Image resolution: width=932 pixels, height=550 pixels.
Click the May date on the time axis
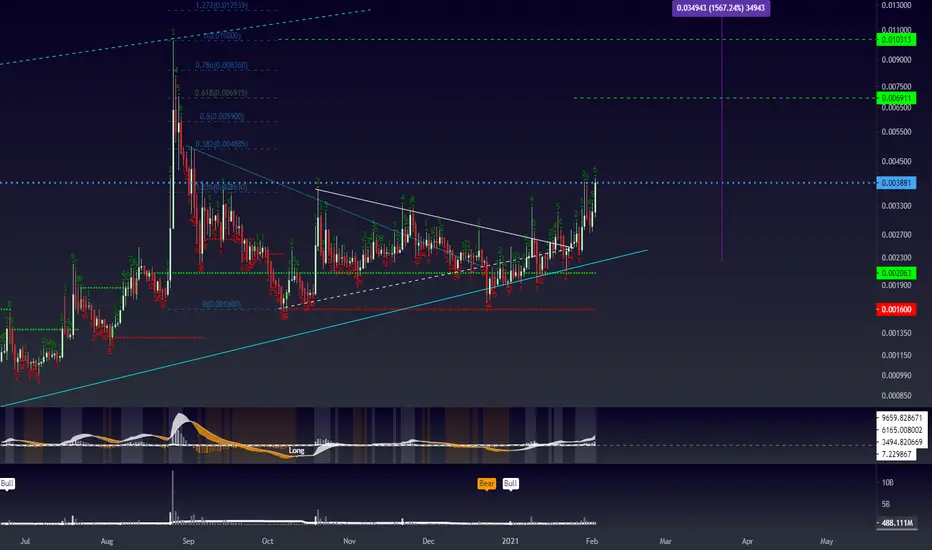point(826,541)
